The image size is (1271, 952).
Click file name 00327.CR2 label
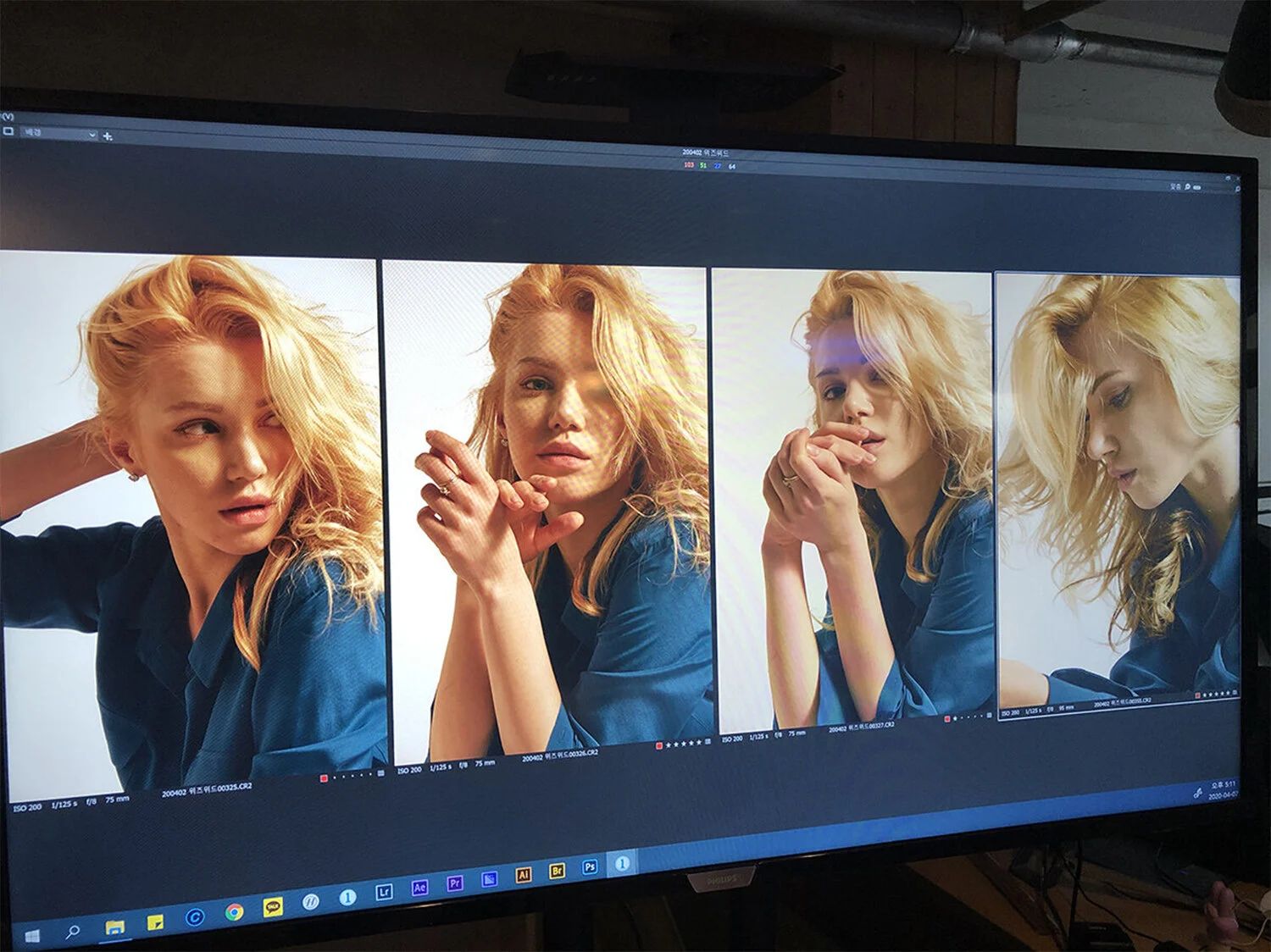[862, 728]
